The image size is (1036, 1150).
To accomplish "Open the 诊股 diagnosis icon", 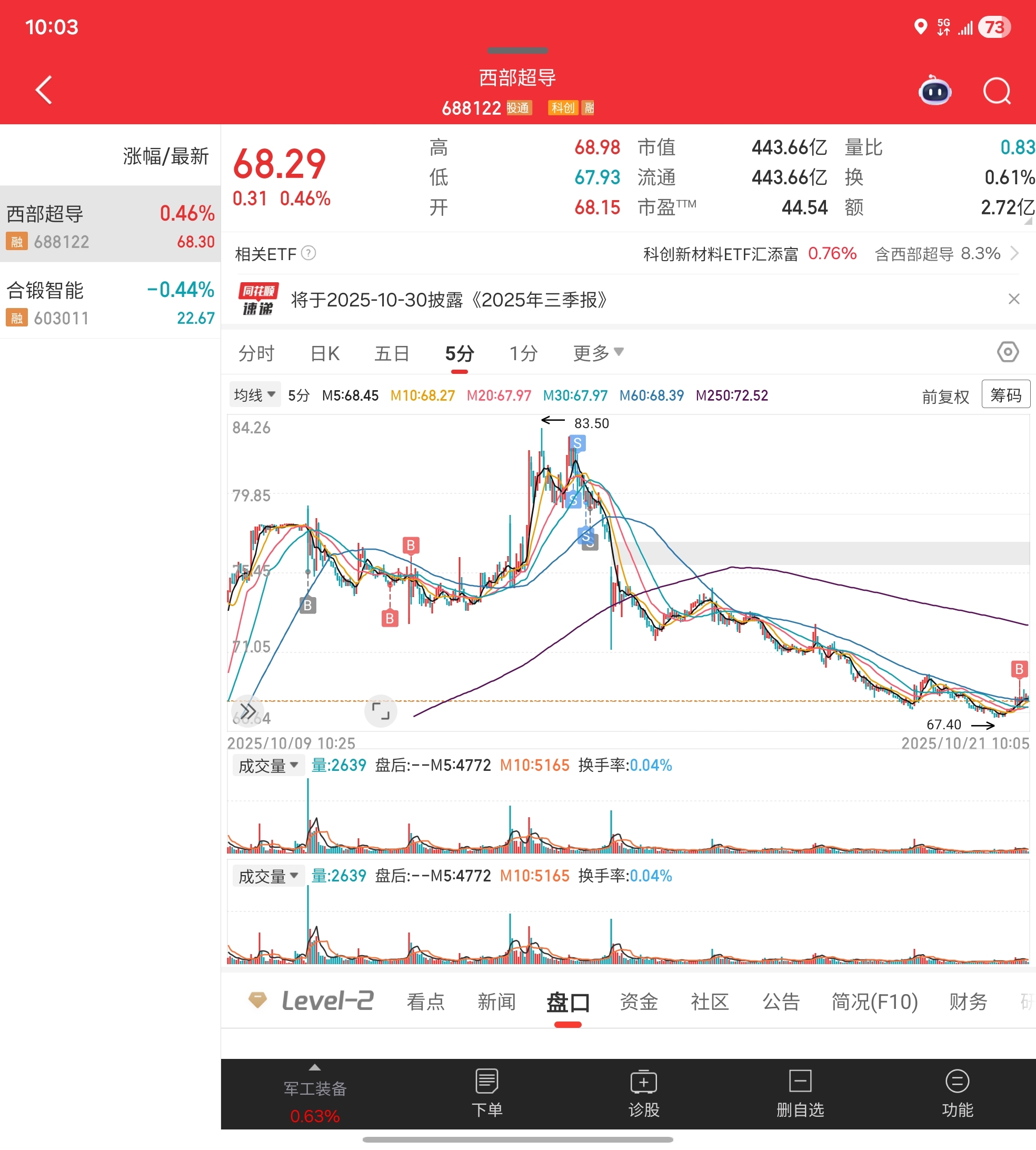I will pyautogui.click(x=643, y=1093).
